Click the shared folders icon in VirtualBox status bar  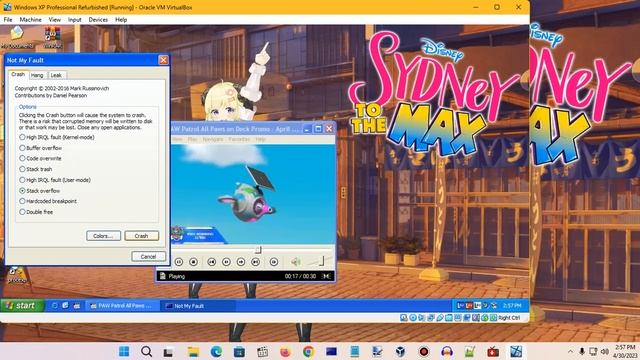(449, 318)
